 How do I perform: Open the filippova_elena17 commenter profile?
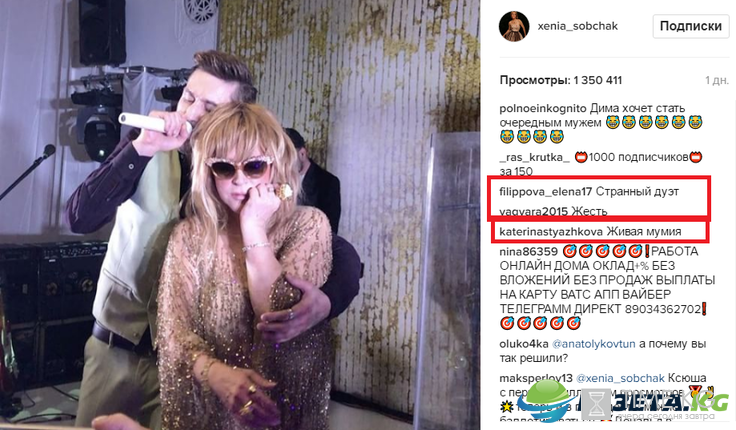click(545, 192)
